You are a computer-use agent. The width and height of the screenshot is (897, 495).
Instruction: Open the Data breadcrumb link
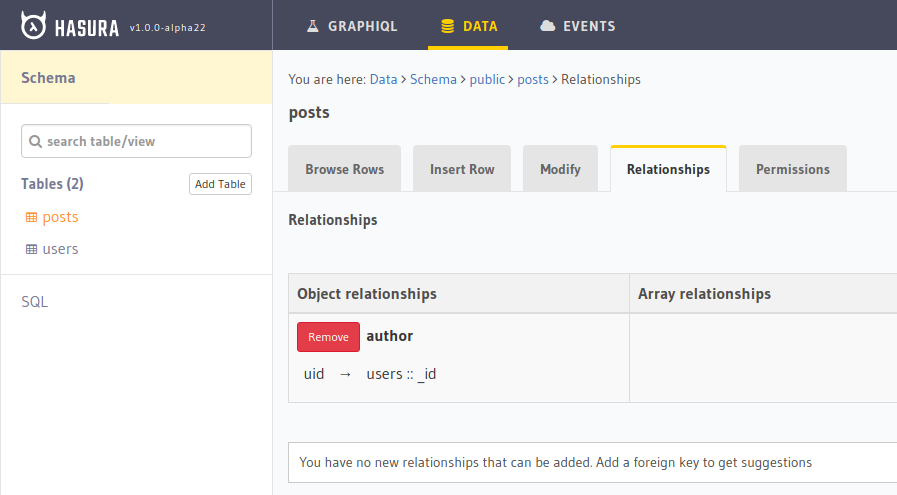point(383,80)
